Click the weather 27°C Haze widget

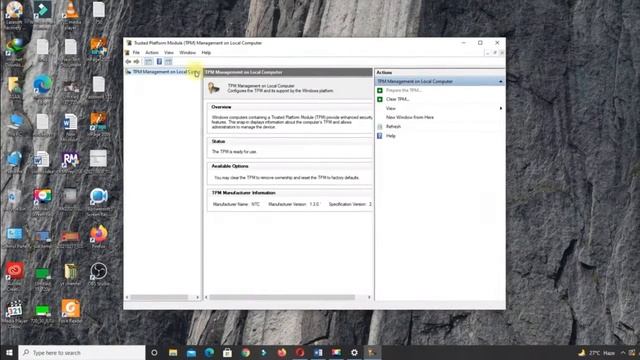597,353
